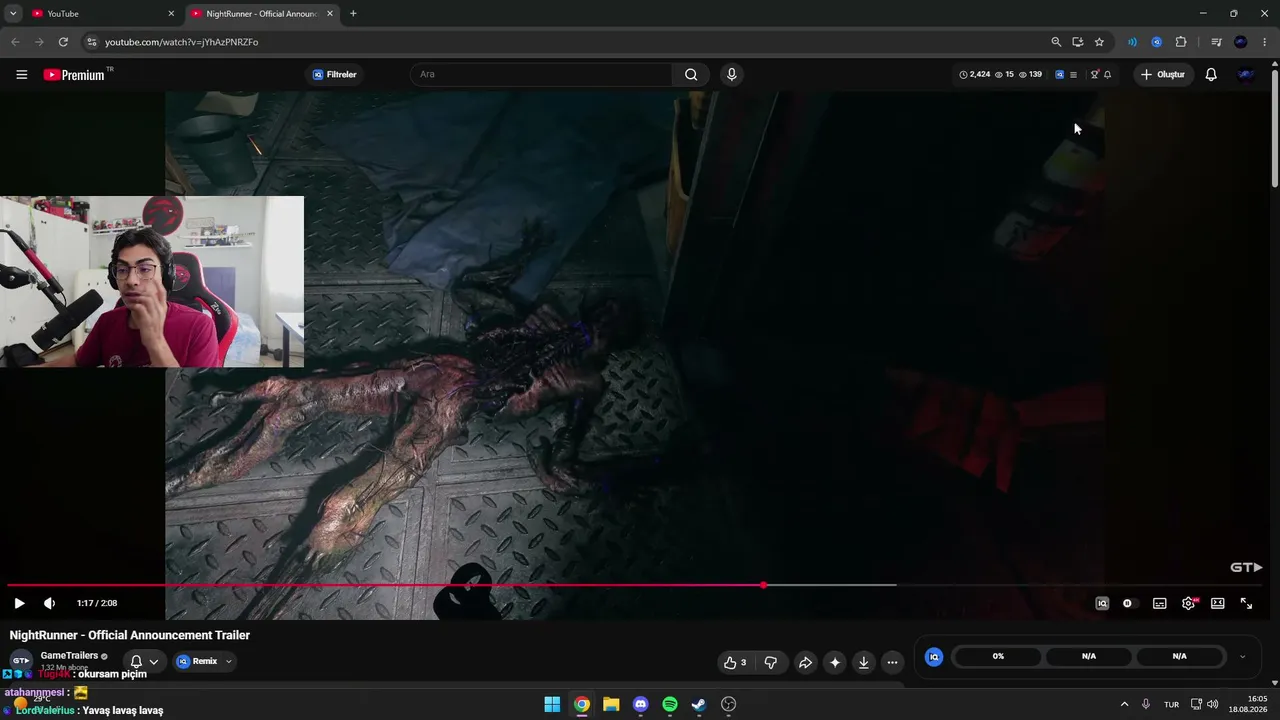Open Chrome extensions puzzle menu
The height and width of the screenshot is (720, 1280).
pyautogui.click(x=1181, y=42)
